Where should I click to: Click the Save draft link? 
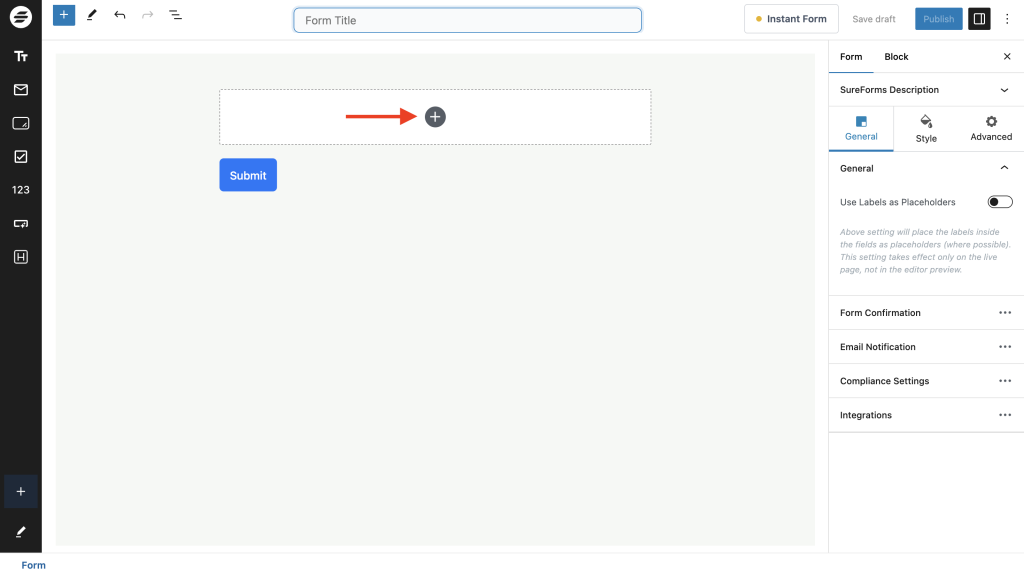click(873, 18)
